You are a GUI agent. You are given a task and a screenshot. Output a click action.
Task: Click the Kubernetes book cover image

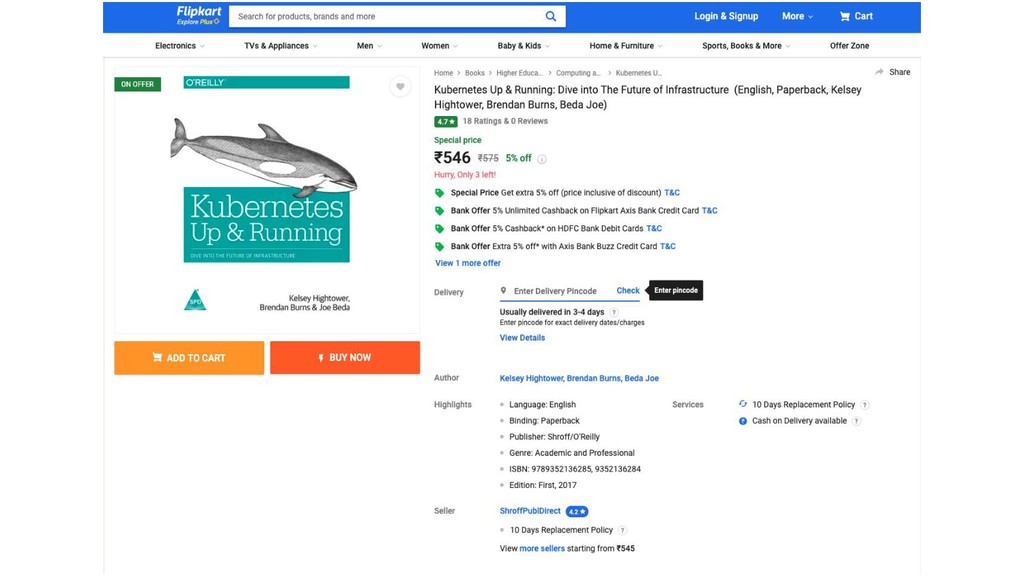267,200
